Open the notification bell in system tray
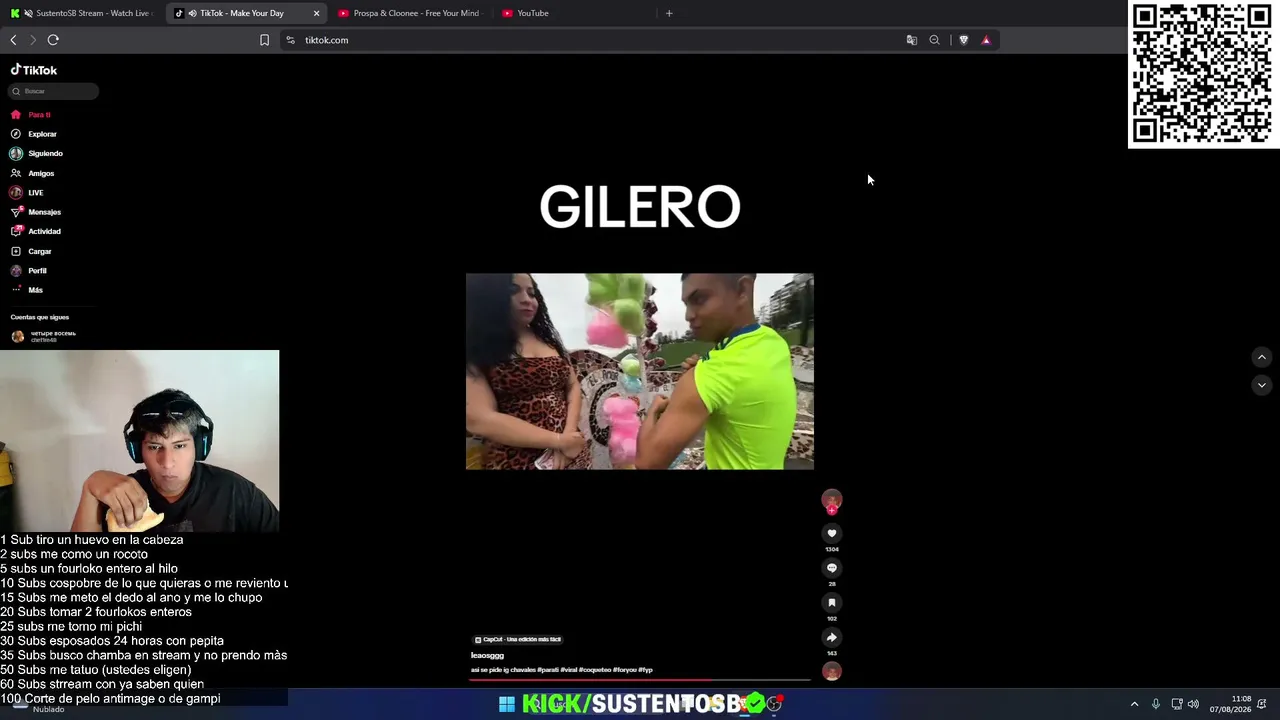This screenshot has height=720, width=1280. coord(1262,704)
